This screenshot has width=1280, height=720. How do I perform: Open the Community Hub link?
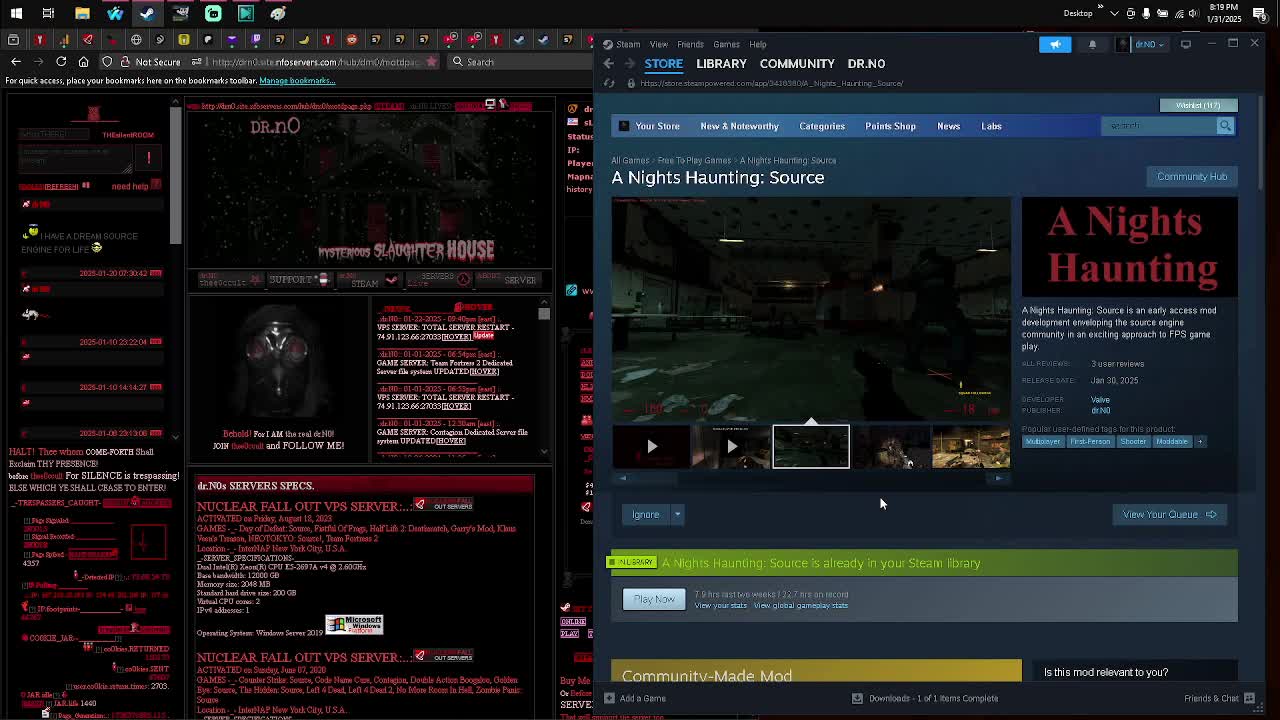(1191, 176)
